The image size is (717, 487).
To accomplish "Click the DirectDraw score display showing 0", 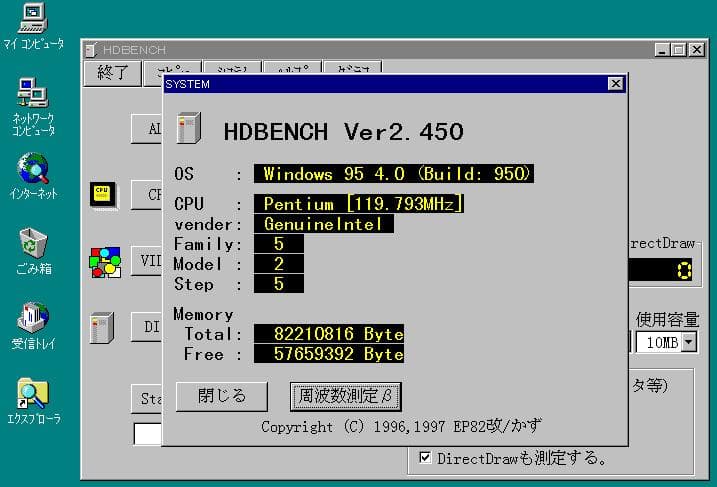I will point(663,270).
